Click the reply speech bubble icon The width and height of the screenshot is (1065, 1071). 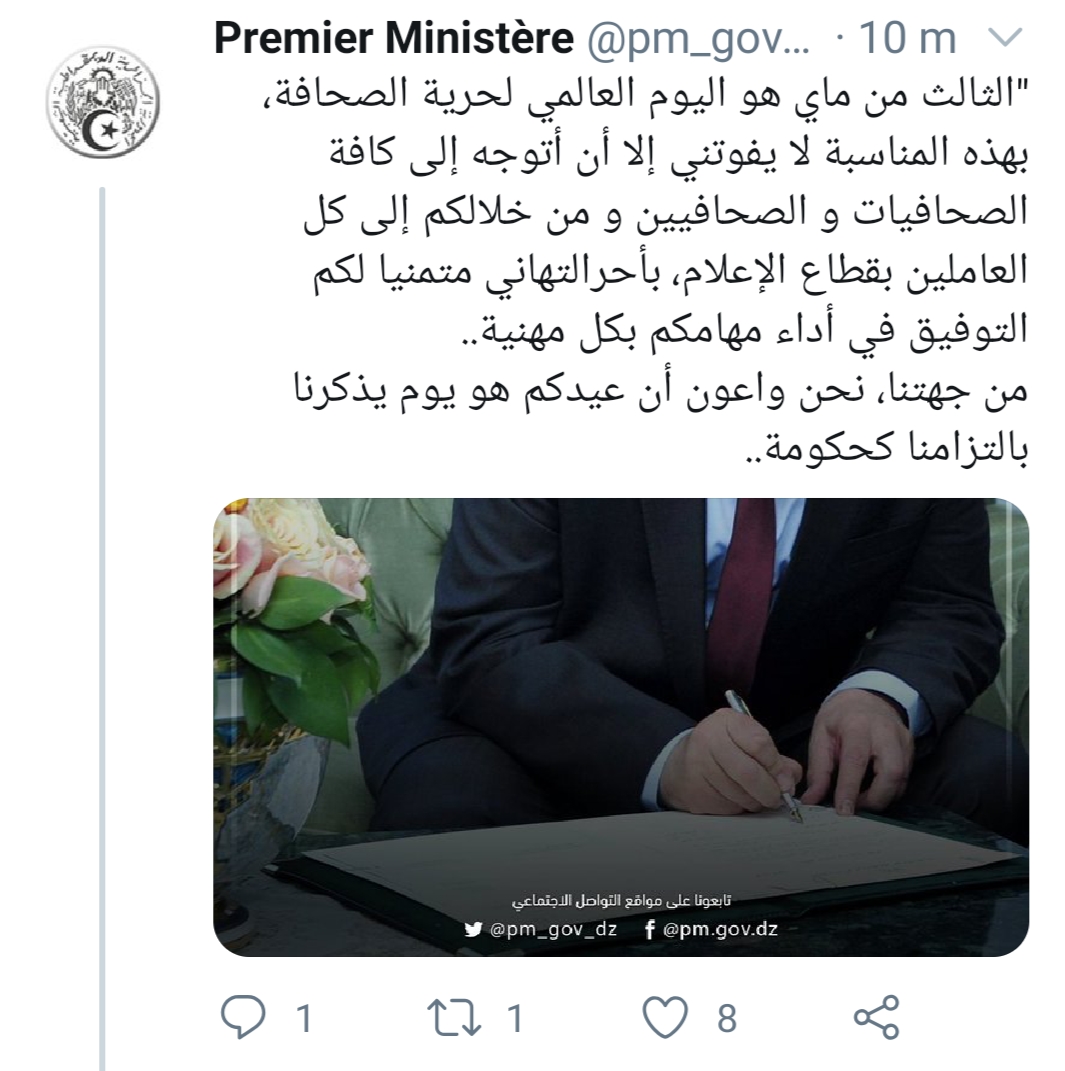[x=241, y=1017]
